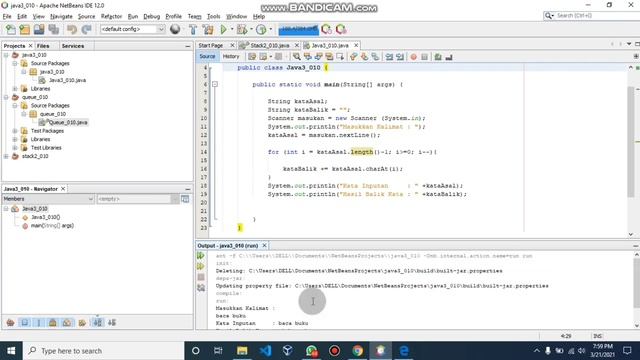Click the Redo toolbar icon
The width and height of the screenshot is (640, 360).
(86, 29)
